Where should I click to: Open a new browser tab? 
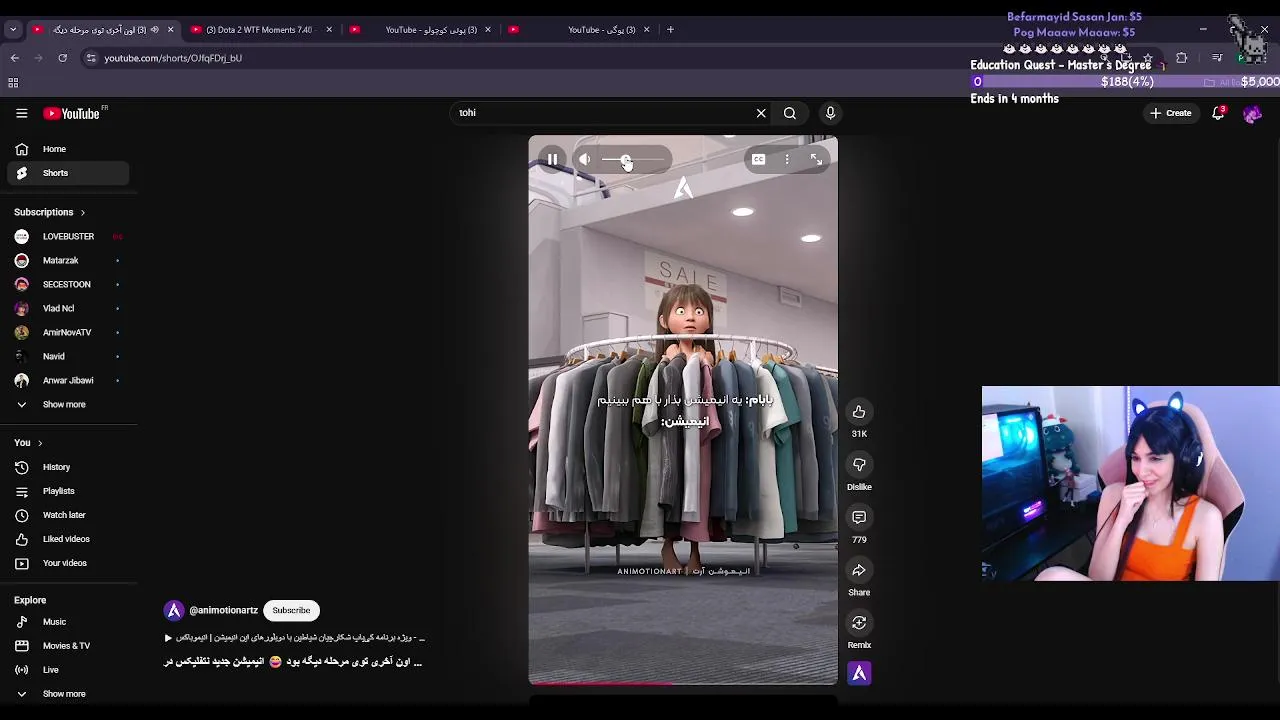tap(670, 30)
